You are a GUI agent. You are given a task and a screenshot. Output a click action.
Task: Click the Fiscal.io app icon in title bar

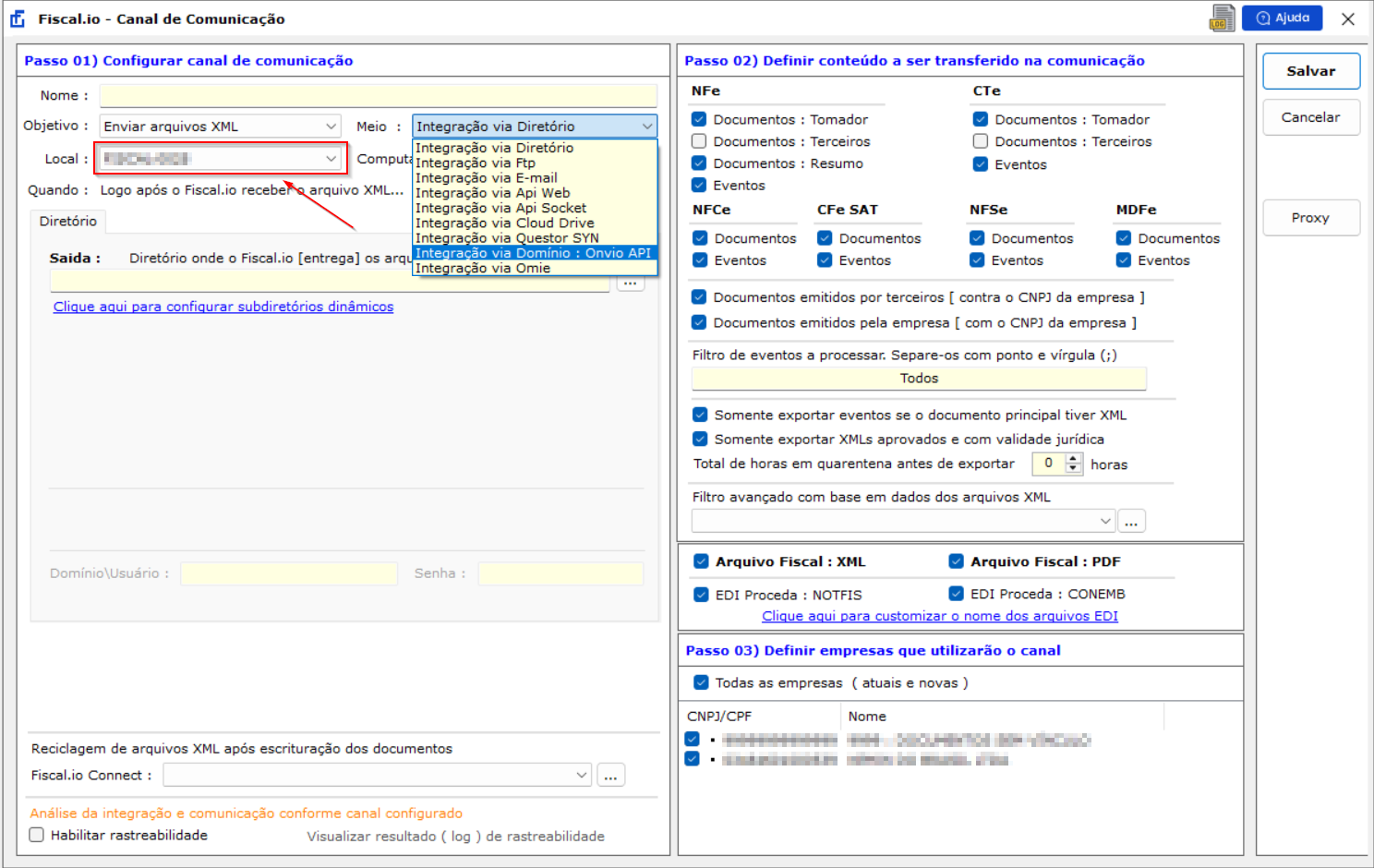point(18,18)
